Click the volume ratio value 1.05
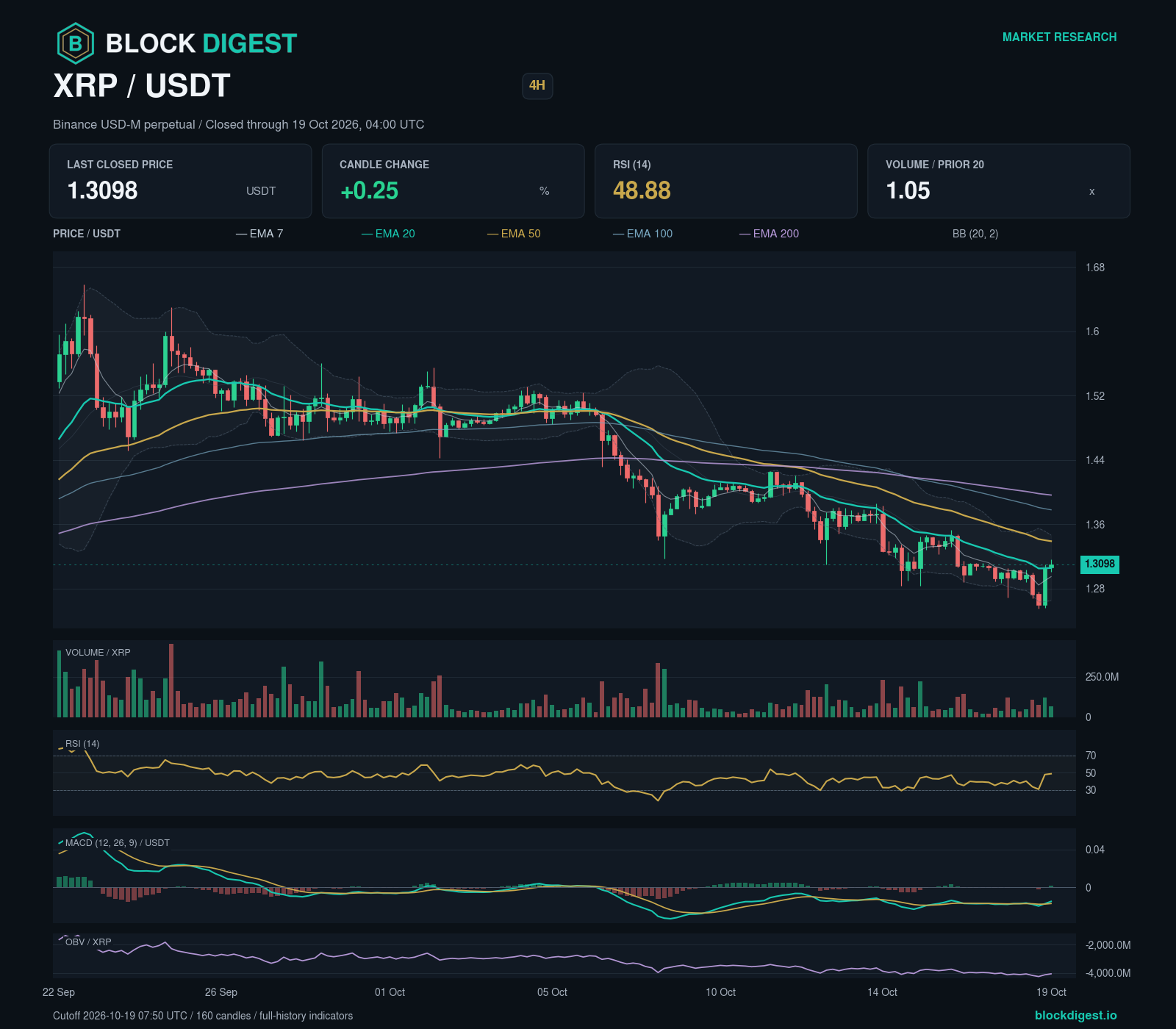 [908, 190]
